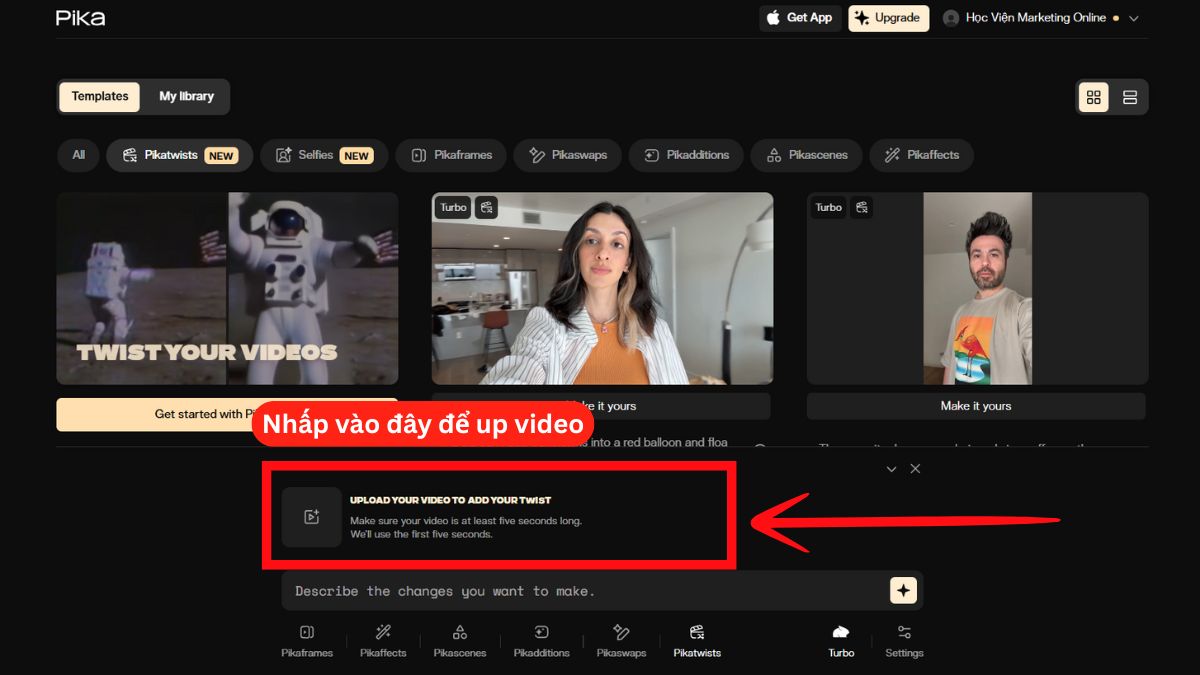1200x675 pixels.
Task: Open the man selfie template thumbnail
Action: coord(977,288)
